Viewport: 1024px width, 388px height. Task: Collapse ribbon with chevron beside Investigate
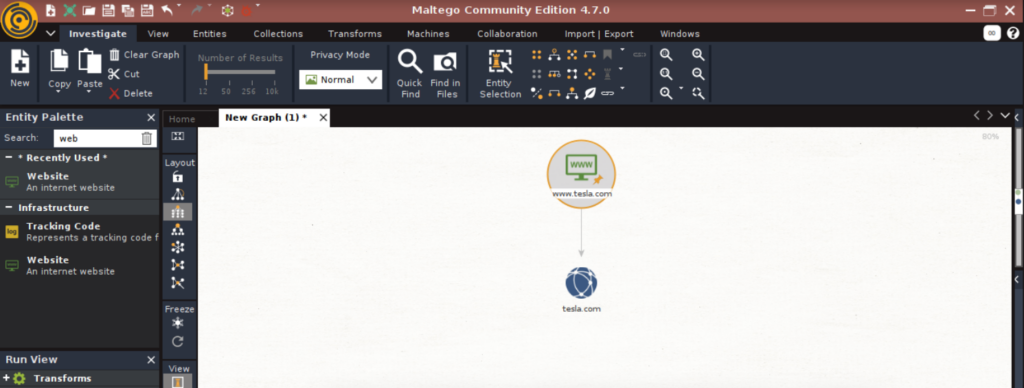click(51, 34)
